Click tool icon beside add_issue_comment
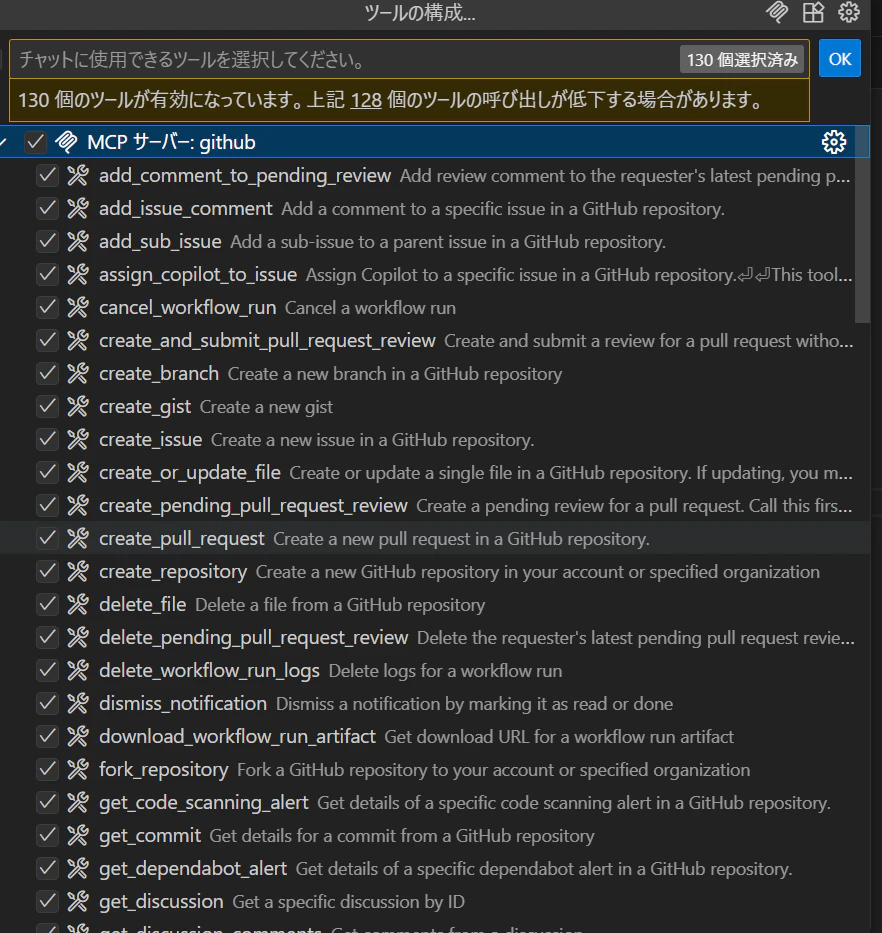The height and width of the screenshot is (933, 882). 78,208
